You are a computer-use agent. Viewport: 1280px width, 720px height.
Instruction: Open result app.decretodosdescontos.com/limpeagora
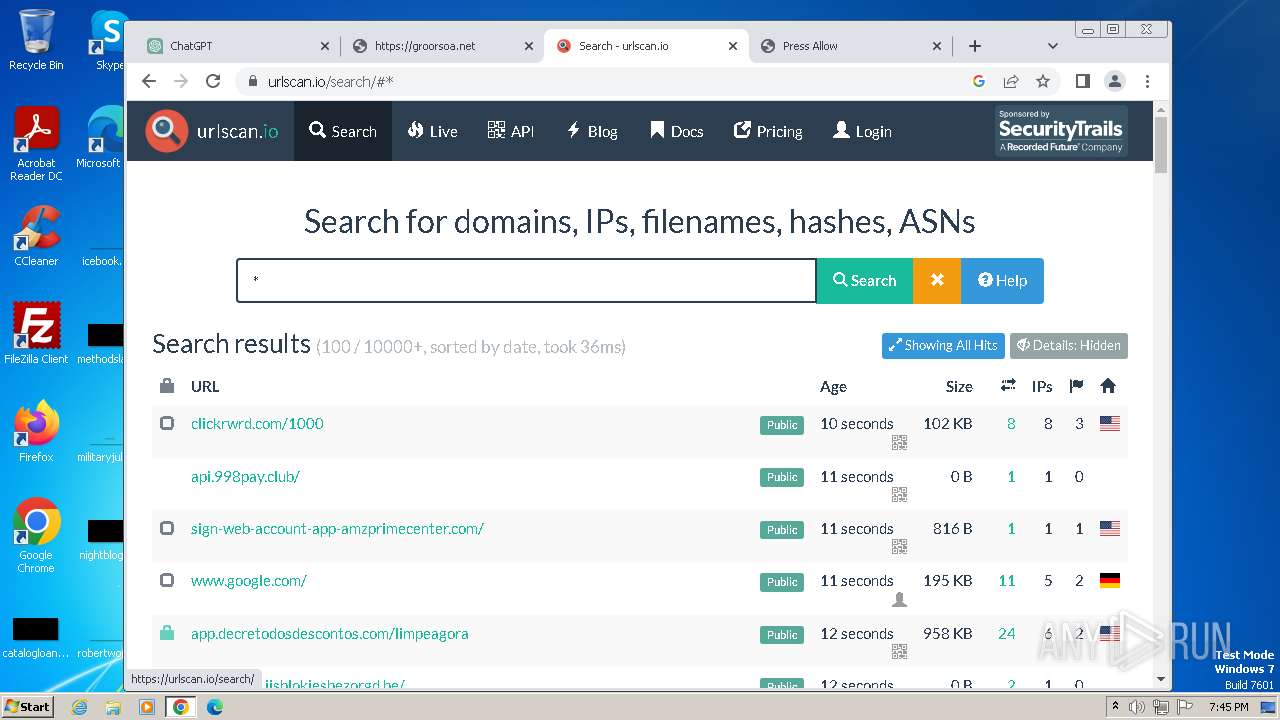329,634
